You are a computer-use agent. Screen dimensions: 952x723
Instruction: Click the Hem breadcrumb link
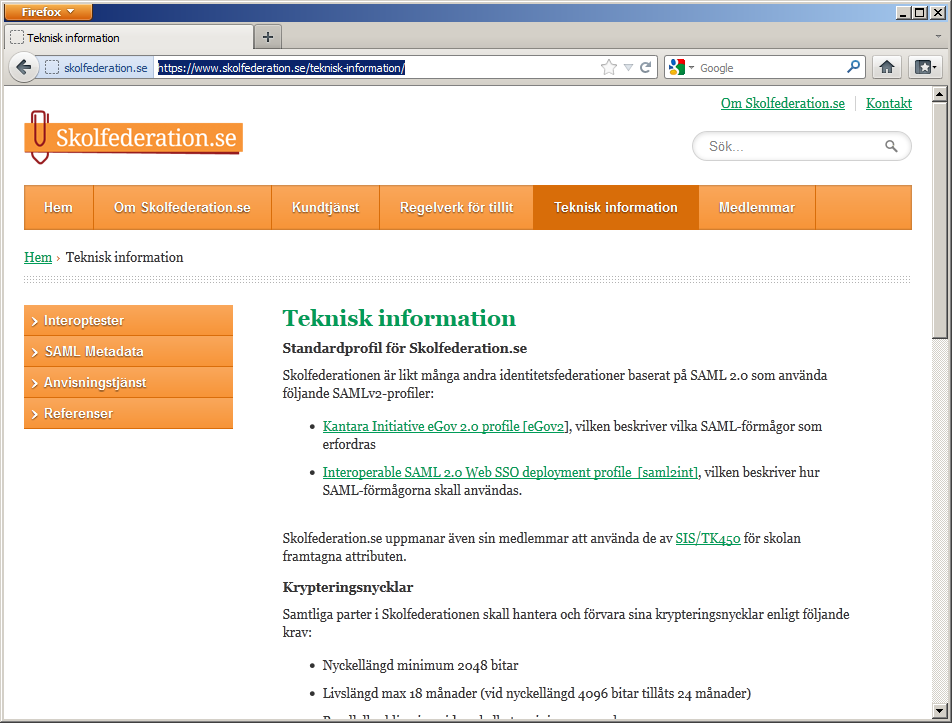tap(38, 257)
